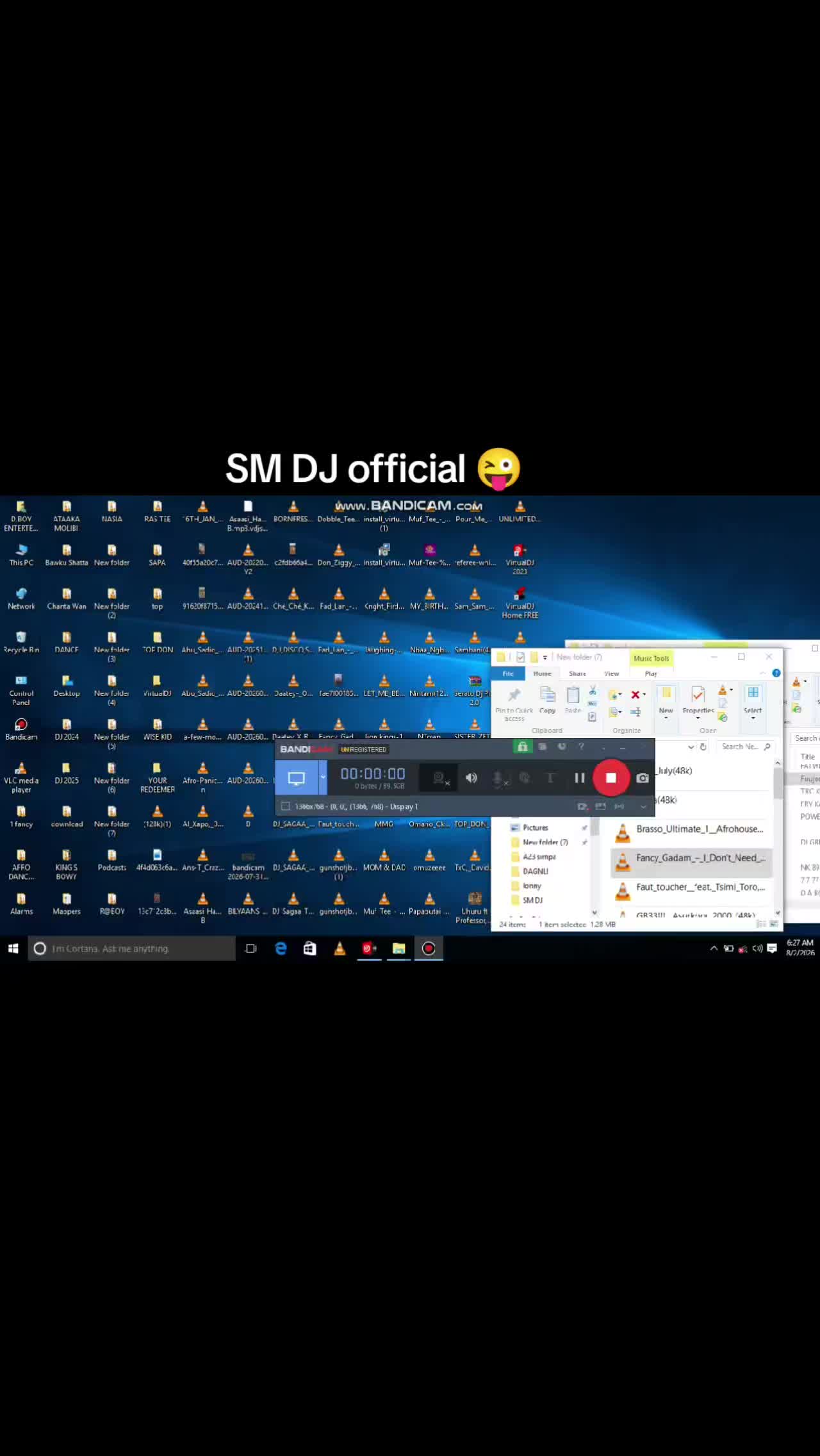Switch to Bandicam on the taskbar
Image resolution: width=820 pixels, height=1456 pixels.
[x=429, y=948]
